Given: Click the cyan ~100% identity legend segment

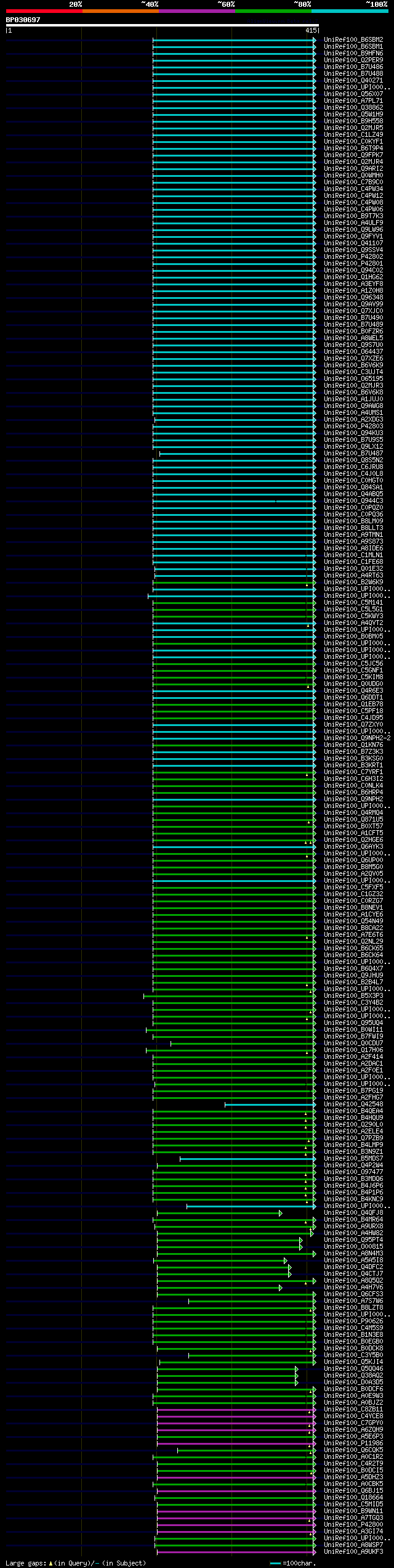Looking at the screenshot, I should tap(349, 11).
